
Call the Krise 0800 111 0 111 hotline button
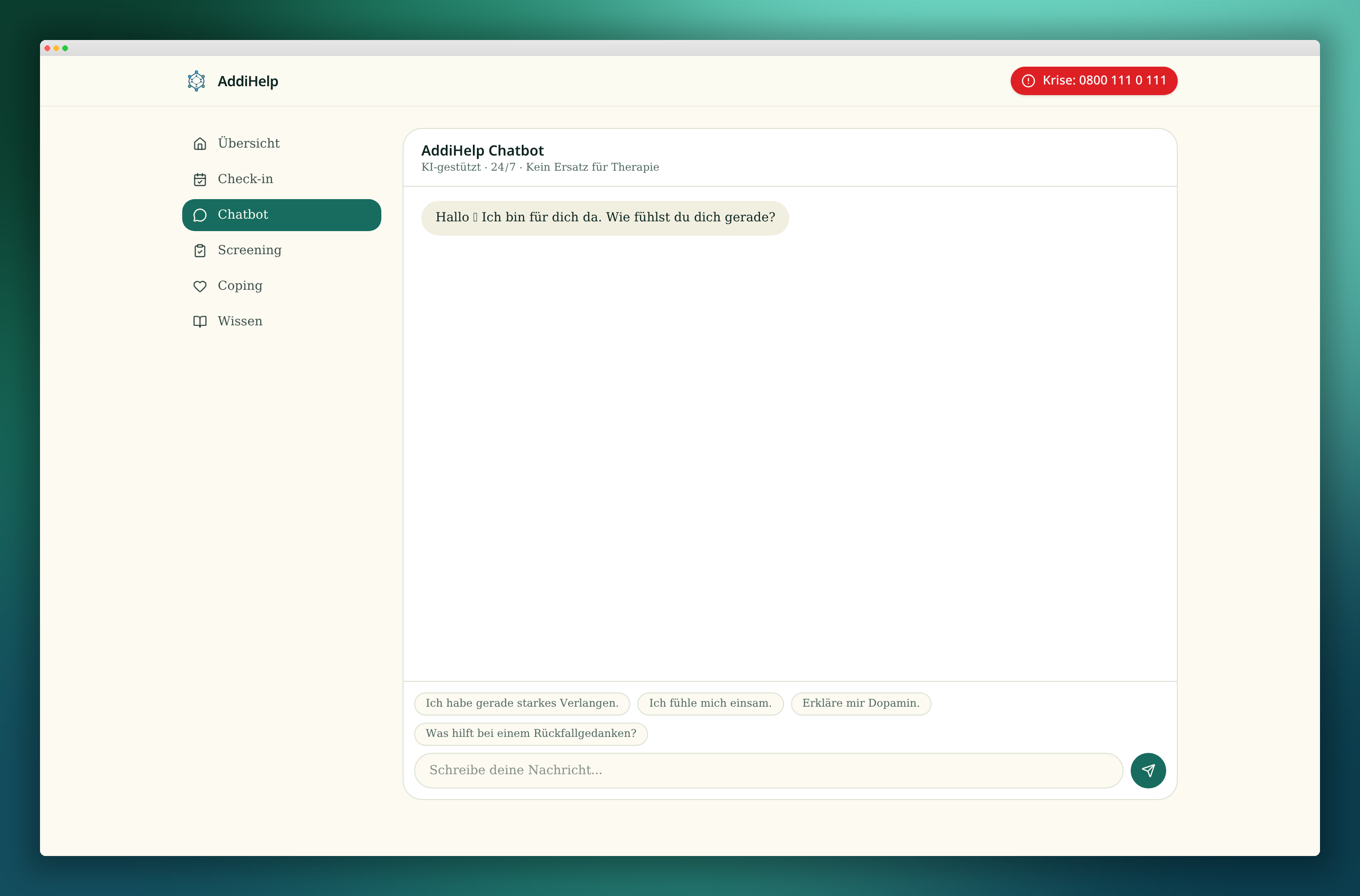1094,80
